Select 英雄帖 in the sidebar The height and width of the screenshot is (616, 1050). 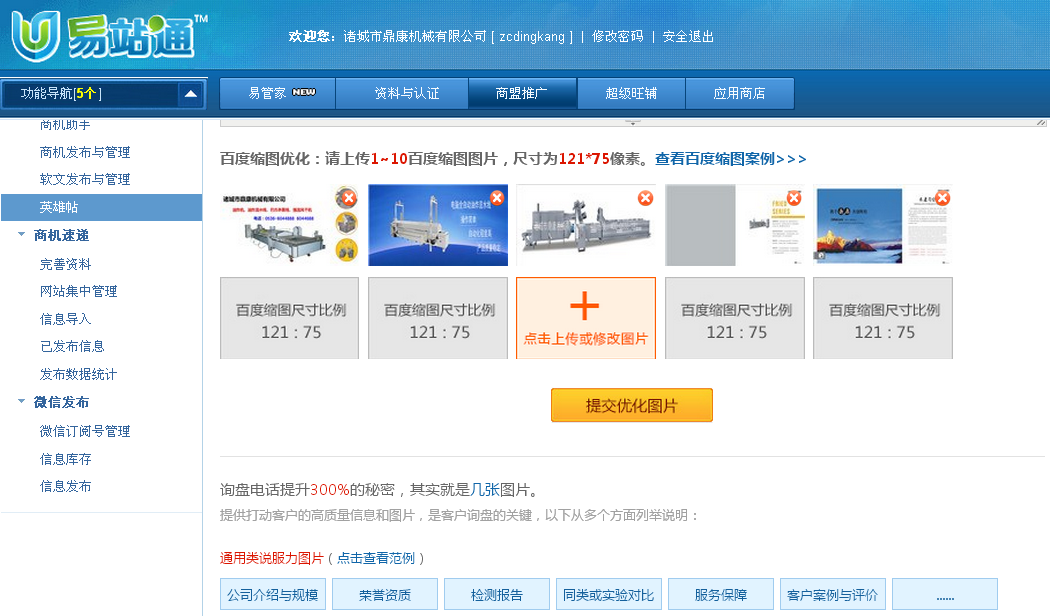(x=59, y=207)
